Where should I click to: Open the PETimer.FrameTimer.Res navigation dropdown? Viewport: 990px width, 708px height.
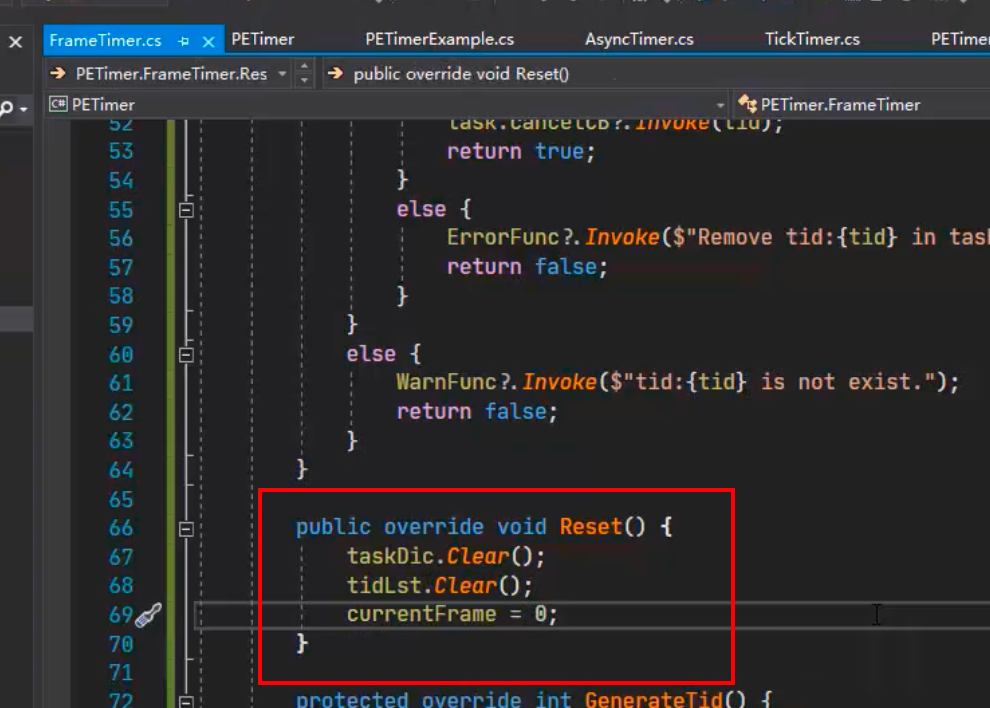[x=282, y=74]
